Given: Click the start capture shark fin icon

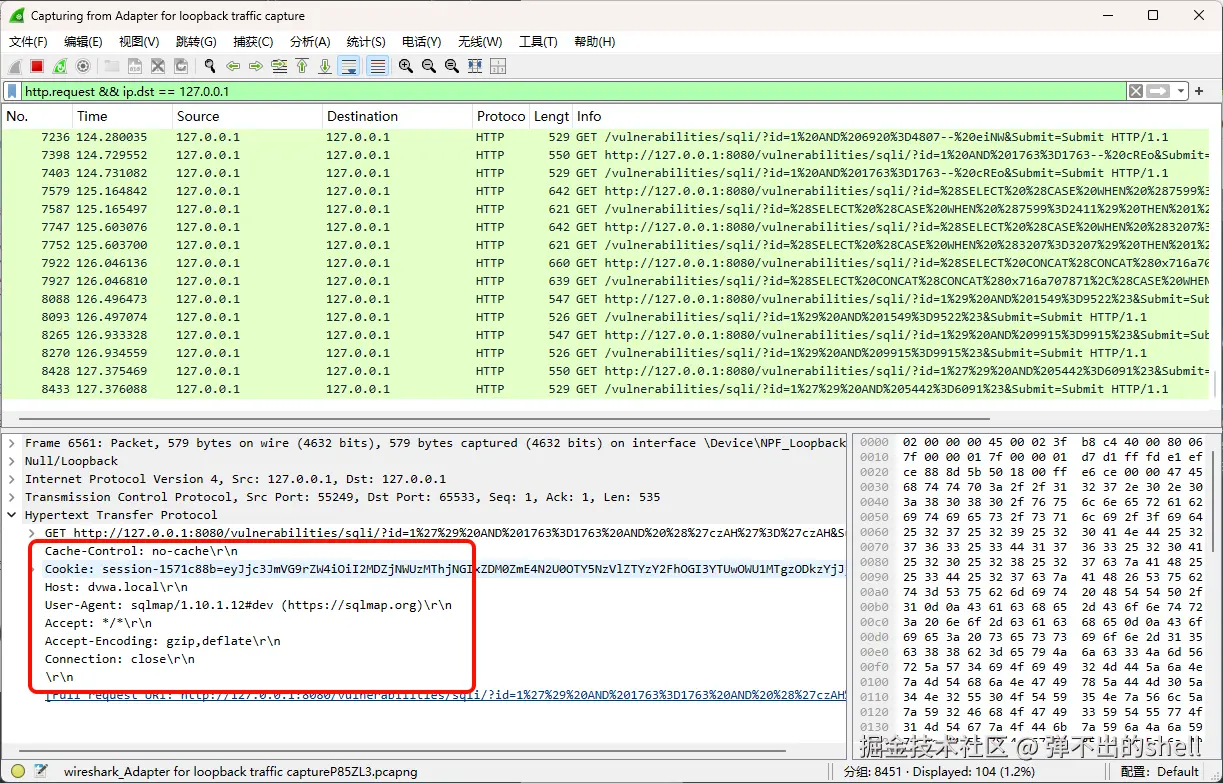Looking at the screenshot, I should coord(14,66).
